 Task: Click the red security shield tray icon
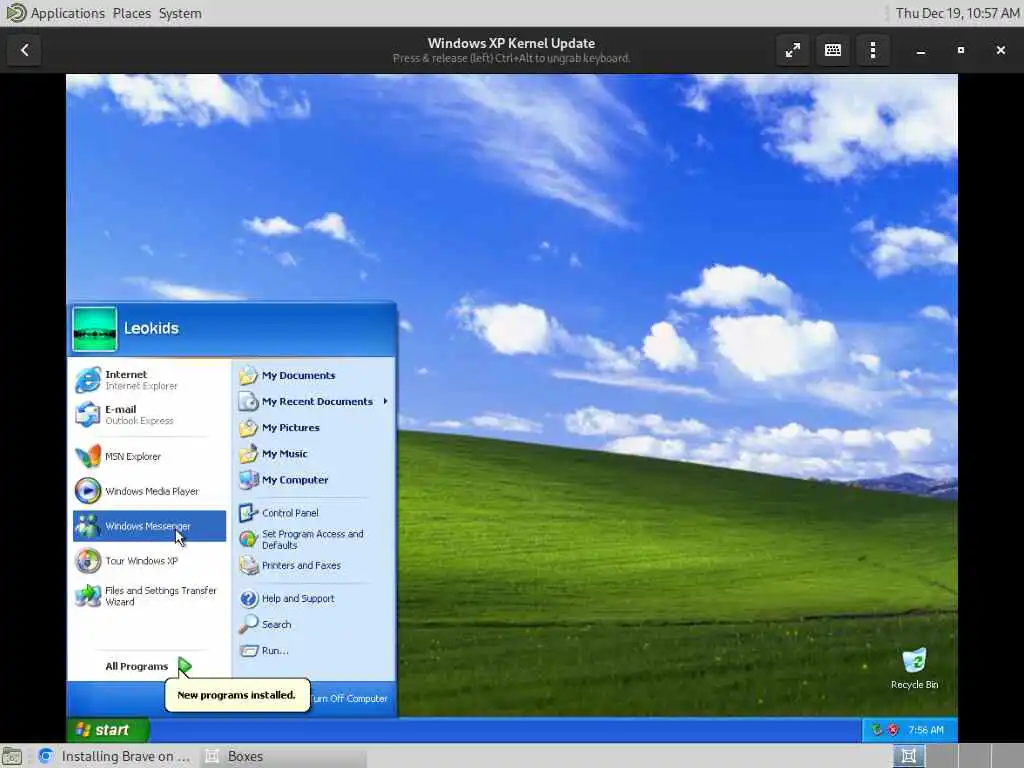893,730
